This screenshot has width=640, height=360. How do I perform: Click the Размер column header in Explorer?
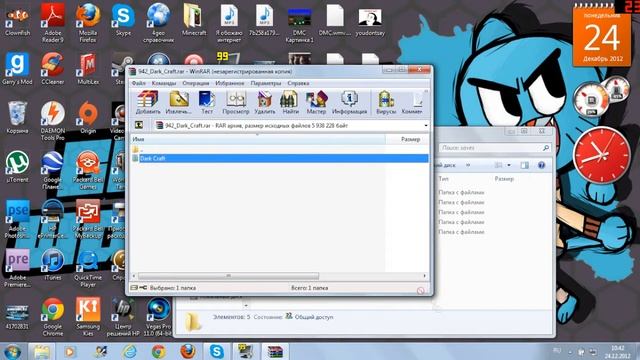coord(504,179)
